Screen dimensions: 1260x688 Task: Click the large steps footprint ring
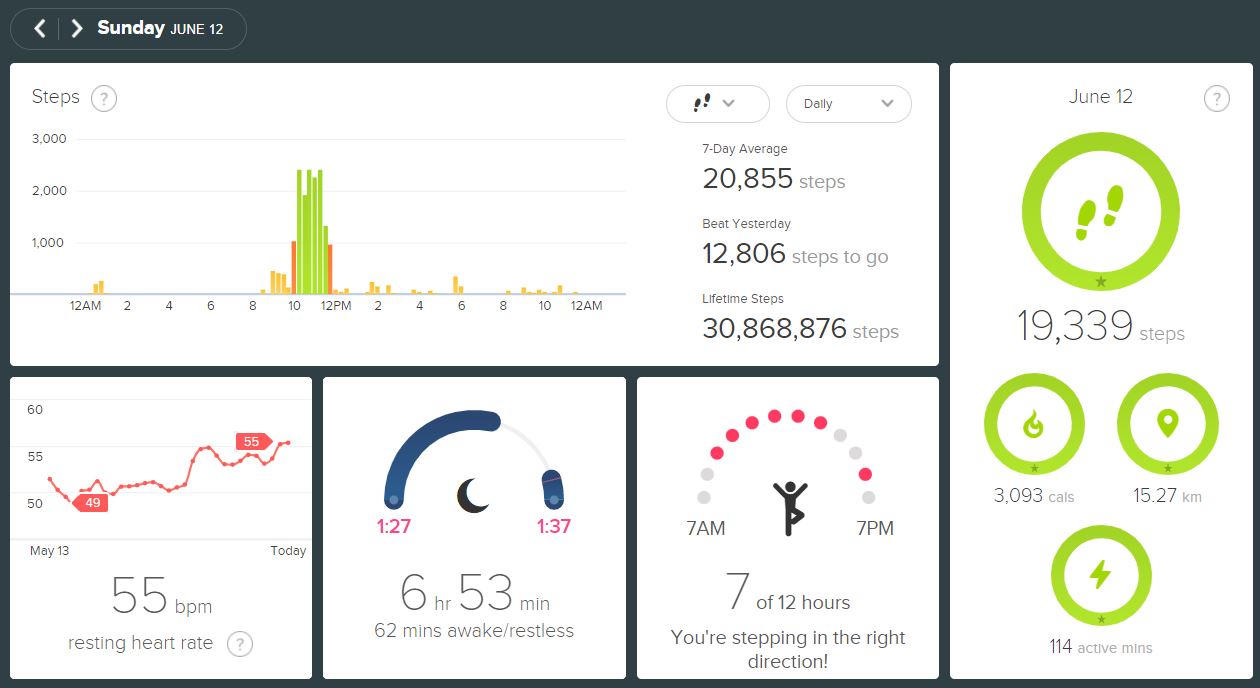1100,212
